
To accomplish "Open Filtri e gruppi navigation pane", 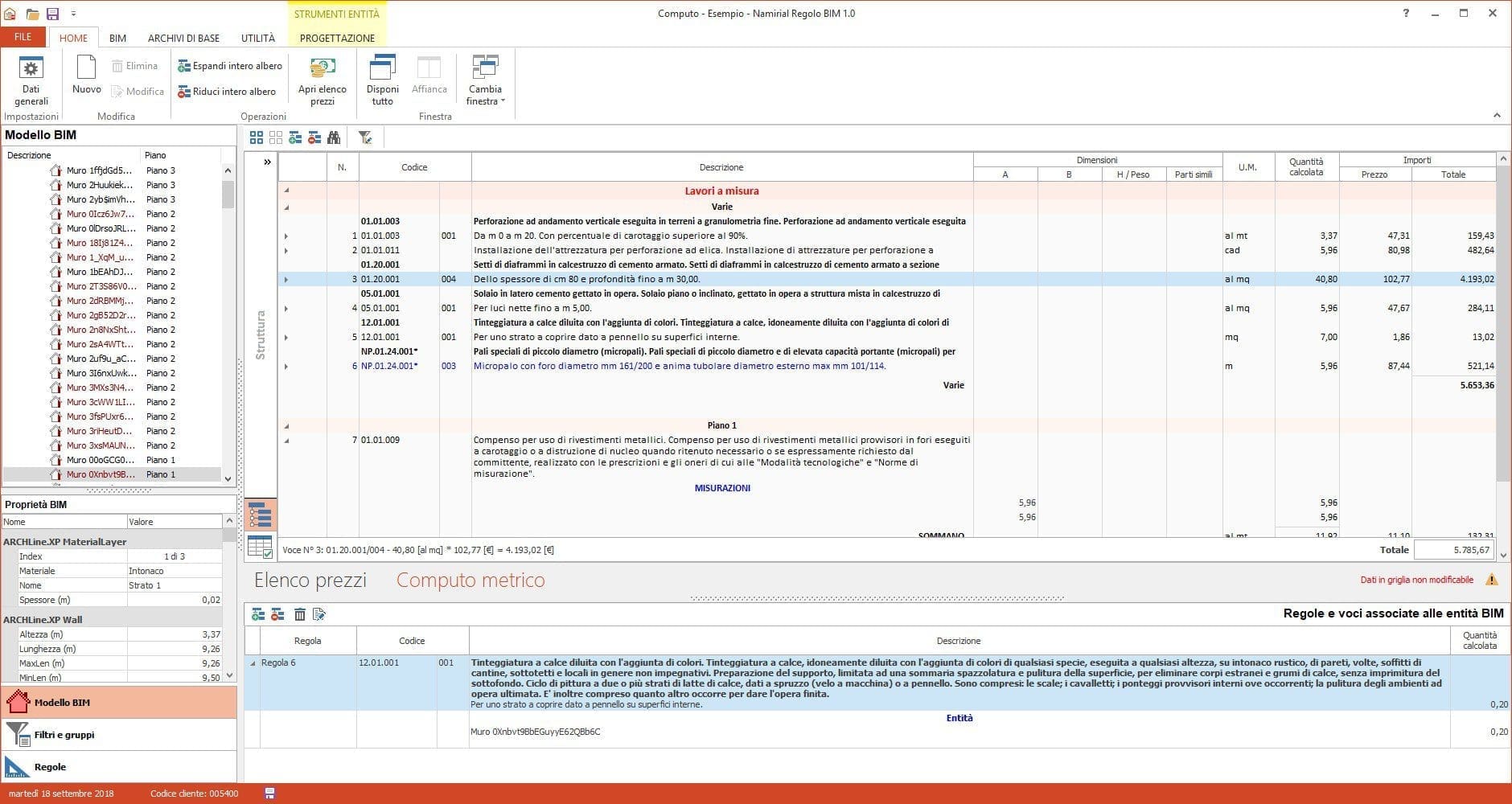I will click(119, 734).
